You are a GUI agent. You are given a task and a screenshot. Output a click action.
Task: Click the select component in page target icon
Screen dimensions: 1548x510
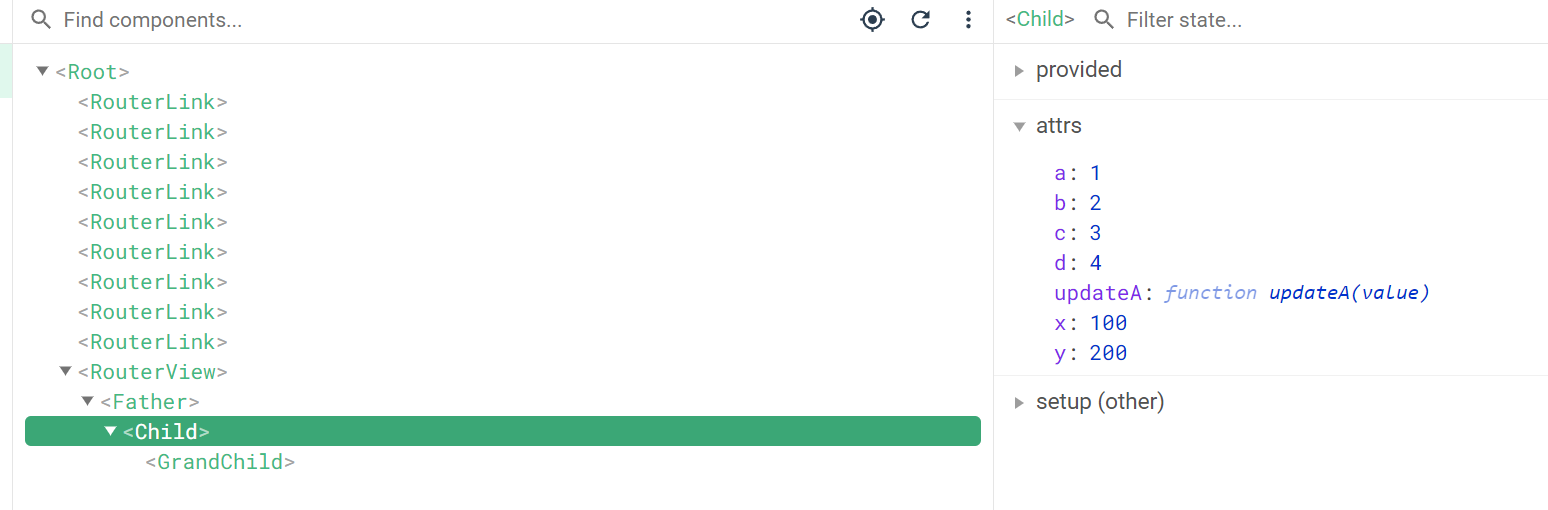[x=873, y=20]
